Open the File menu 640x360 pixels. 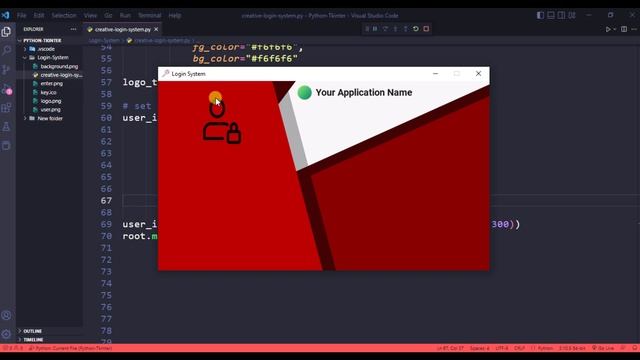pos(22,16)
